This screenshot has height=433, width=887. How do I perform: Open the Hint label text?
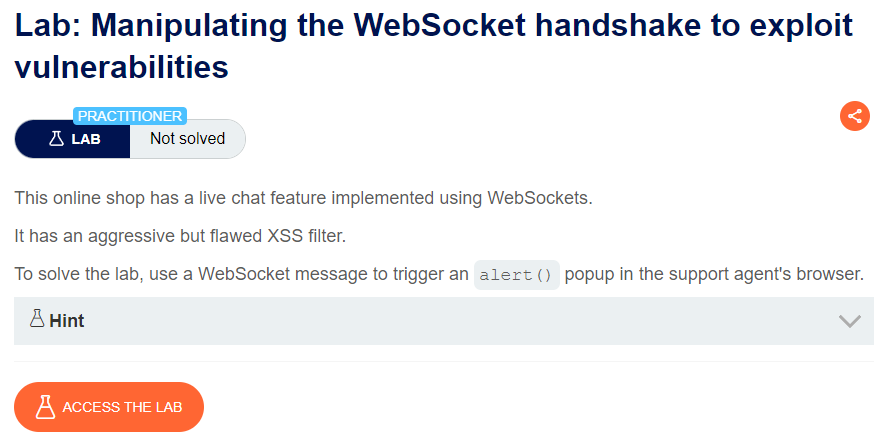(x=67, y=321)
